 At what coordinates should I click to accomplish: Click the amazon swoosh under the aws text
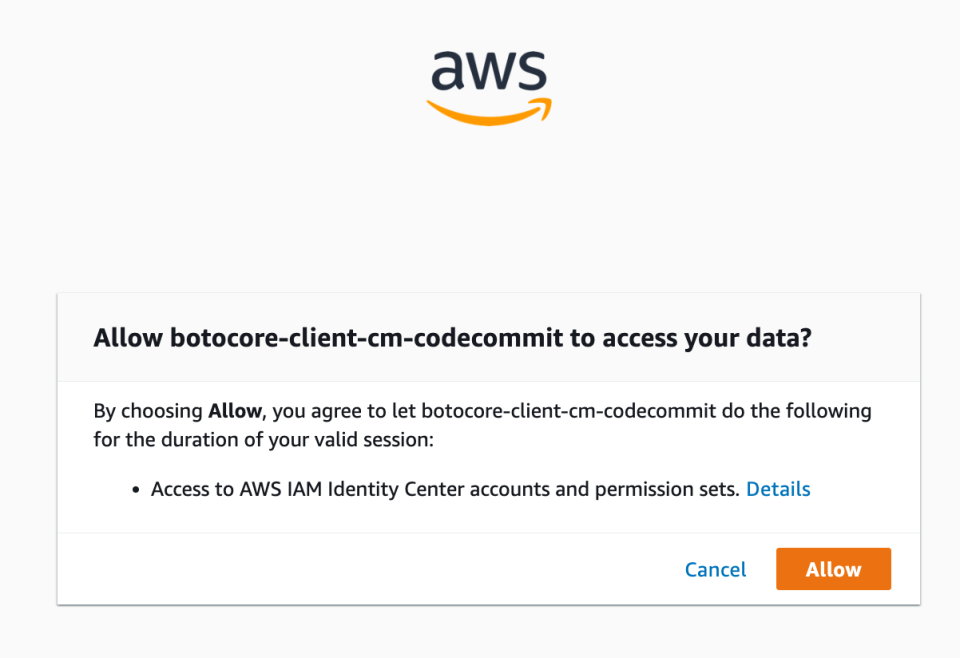(x=489, y=108)
